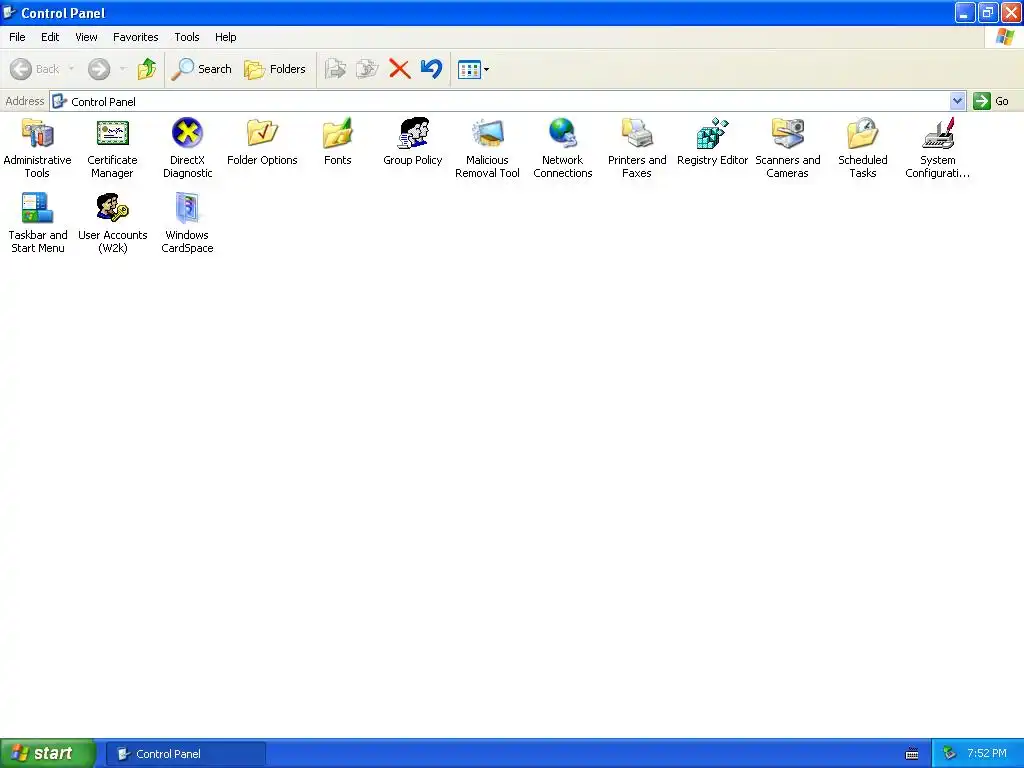Click the Back toolbar button
This screenshot has height=768, width=1024.
pyautogui.click(x=35, y=69)
